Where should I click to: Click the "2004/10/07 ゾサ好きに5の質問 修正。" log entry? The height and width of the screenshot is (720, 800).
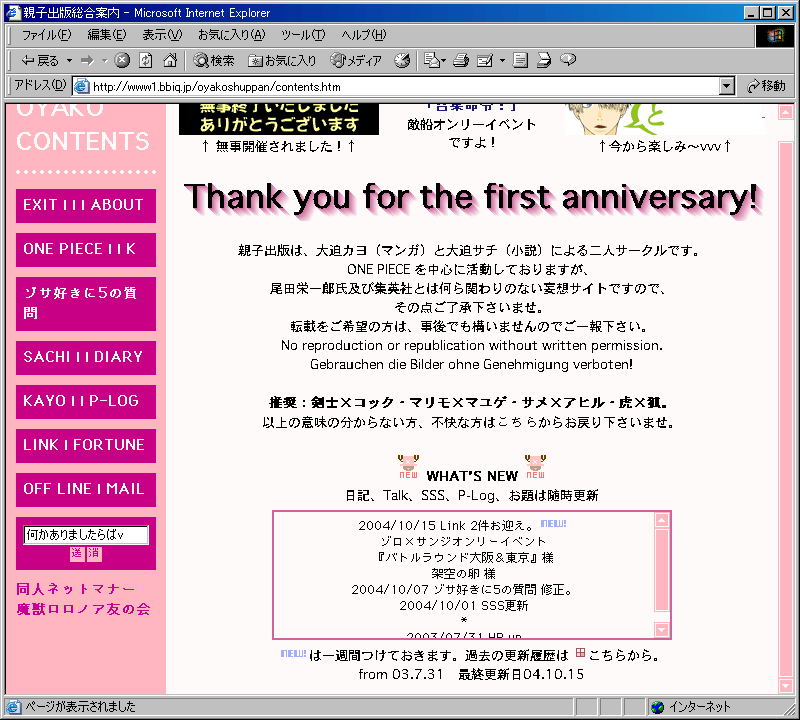click(x=463, y=589)
